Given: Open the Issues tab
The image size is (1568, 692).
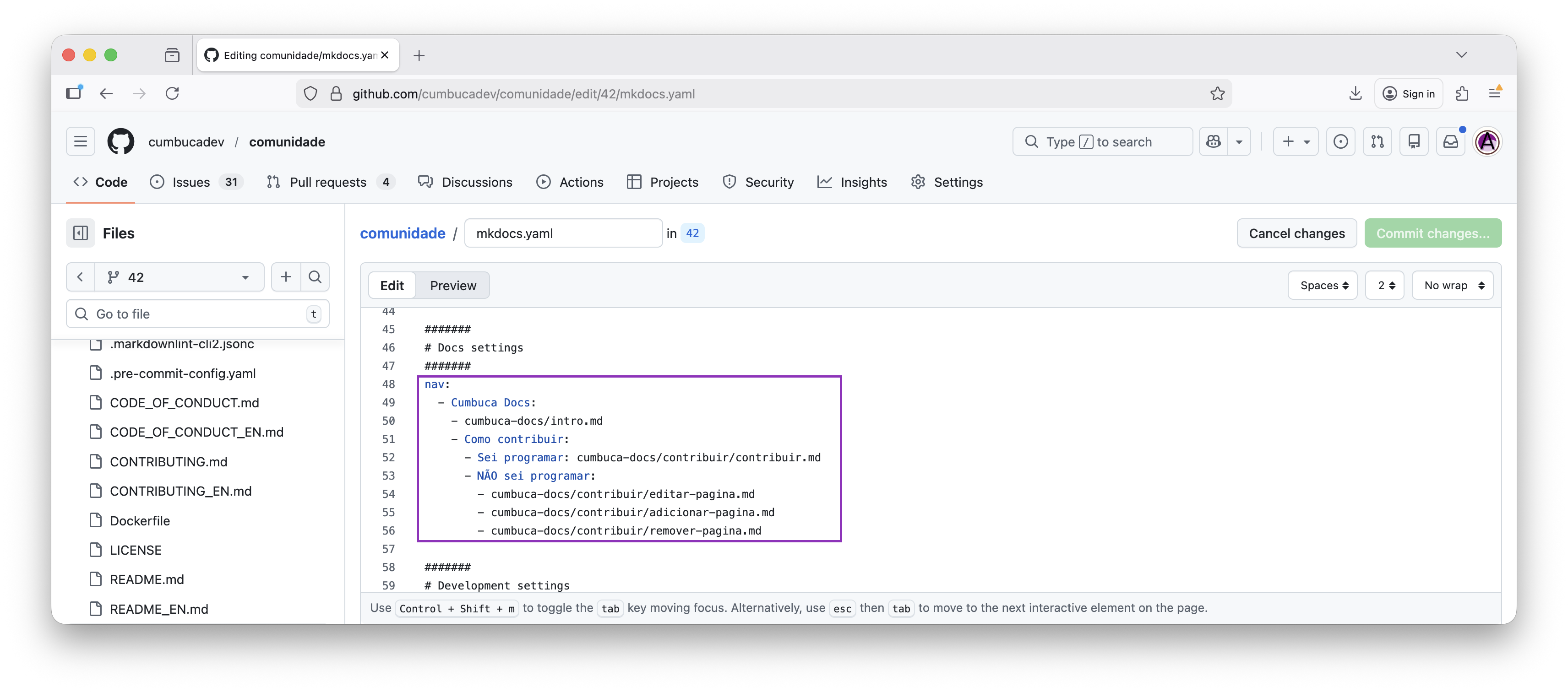Looking at the screenshot, I should pos(196,182).
